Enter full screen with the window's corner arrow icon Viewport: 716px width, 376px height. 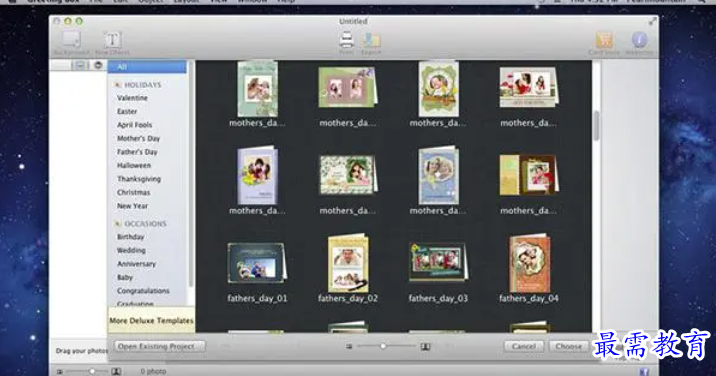click(x=652, y=21)
